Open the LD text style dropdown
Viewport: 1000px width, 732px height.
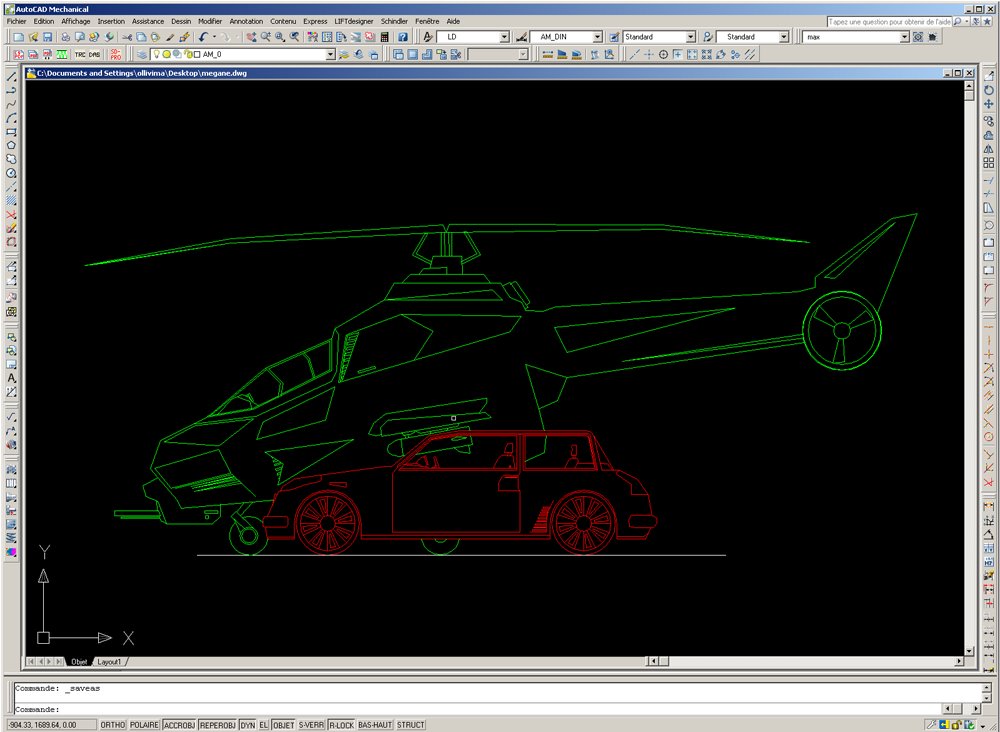(x=504, y=37)
